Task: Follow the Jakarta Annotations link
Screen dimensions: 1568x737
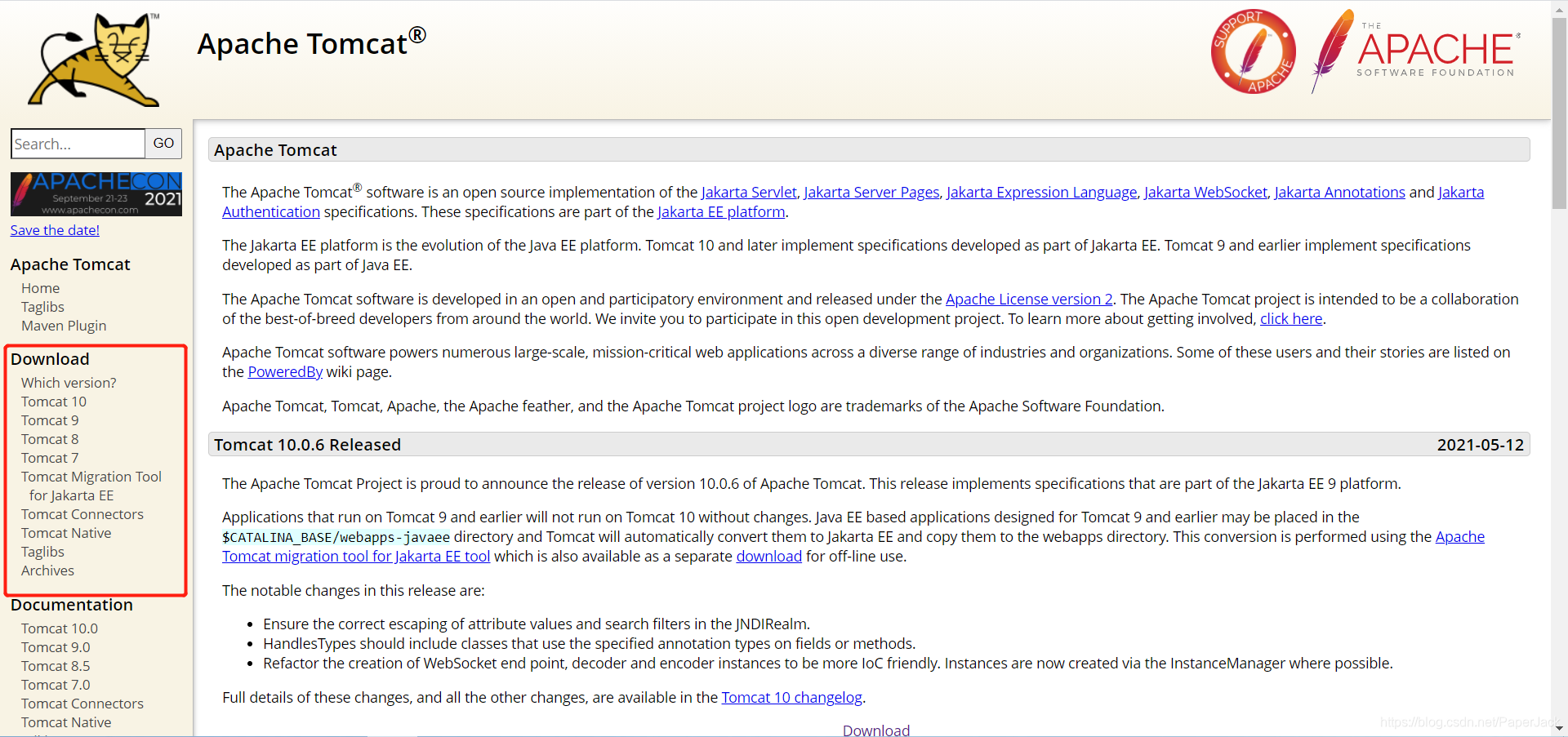Action: (x=1339, y=192)
